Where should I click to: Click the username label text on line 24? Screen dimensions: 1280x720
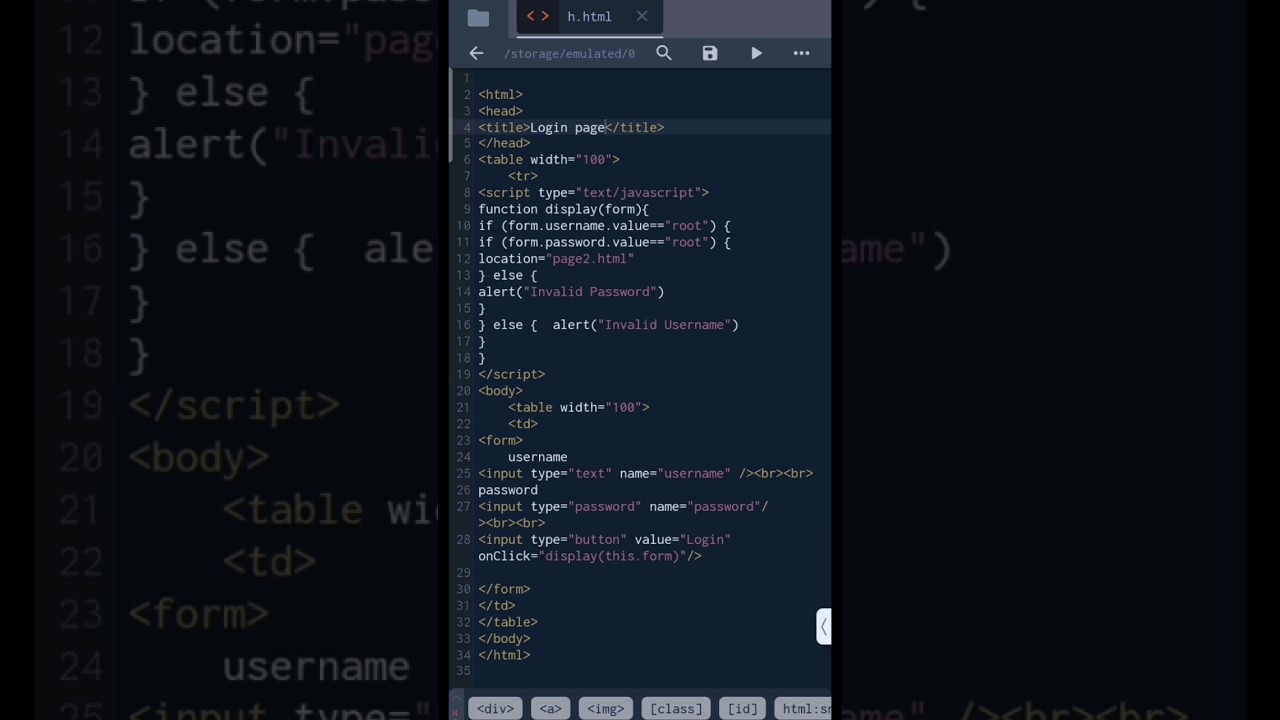(x=537, y=457)
